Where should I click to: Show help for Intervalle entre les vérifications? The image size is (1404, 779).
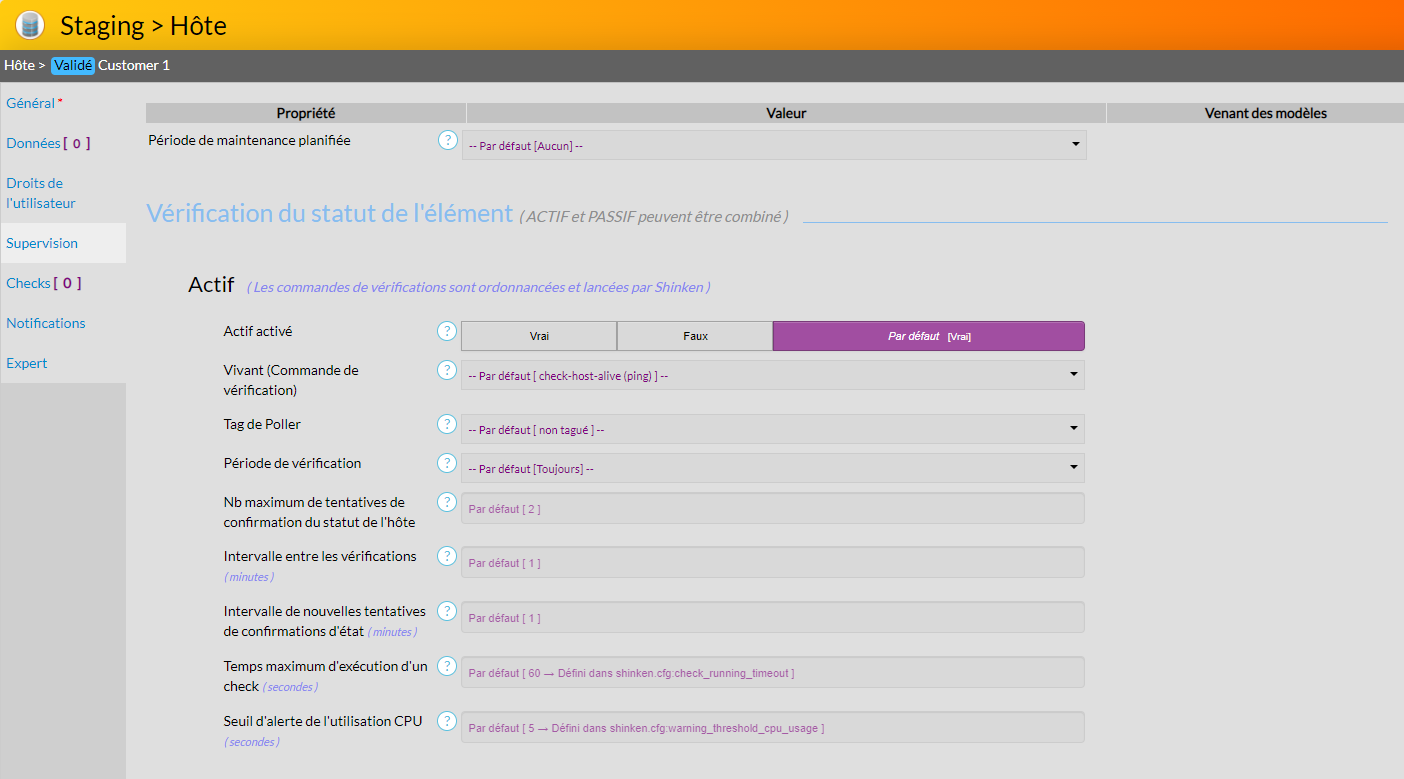point(447,556)
